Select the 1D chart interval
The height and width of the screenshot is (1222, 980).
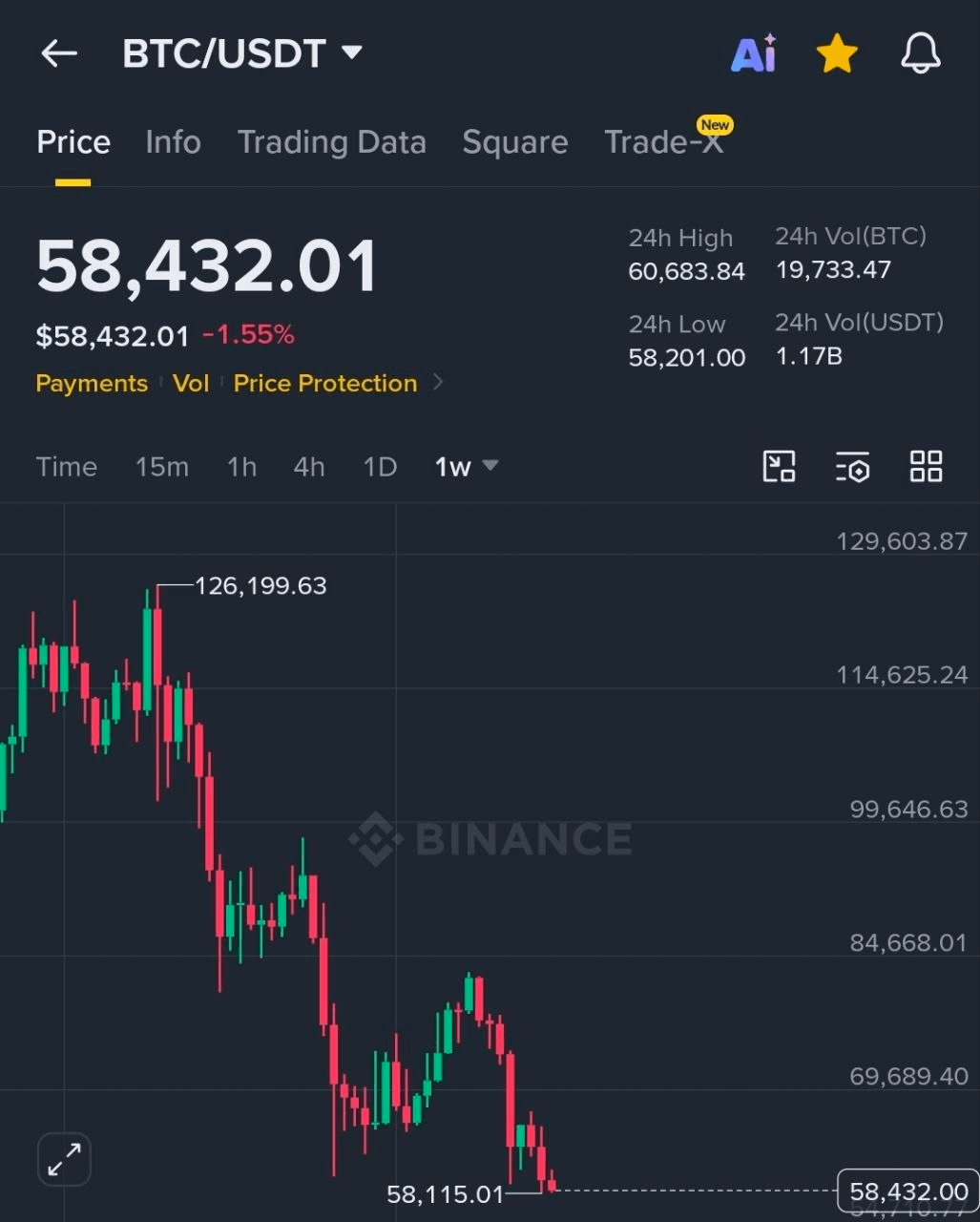[380, 467]
